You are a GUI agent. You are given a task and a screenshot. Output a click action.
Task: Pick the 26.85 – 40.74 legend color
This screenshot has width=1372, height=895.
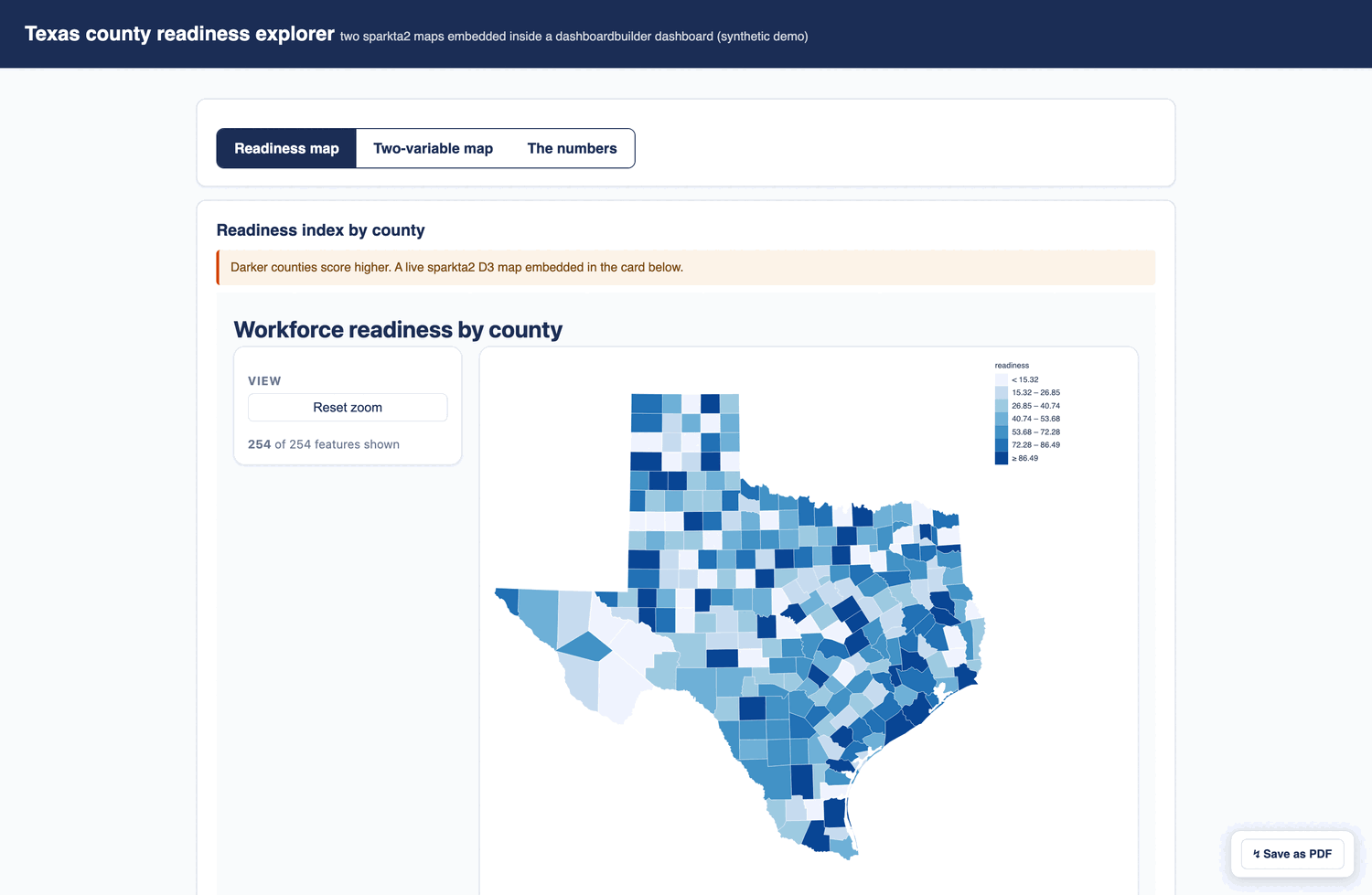click(x=1001, y=406)
